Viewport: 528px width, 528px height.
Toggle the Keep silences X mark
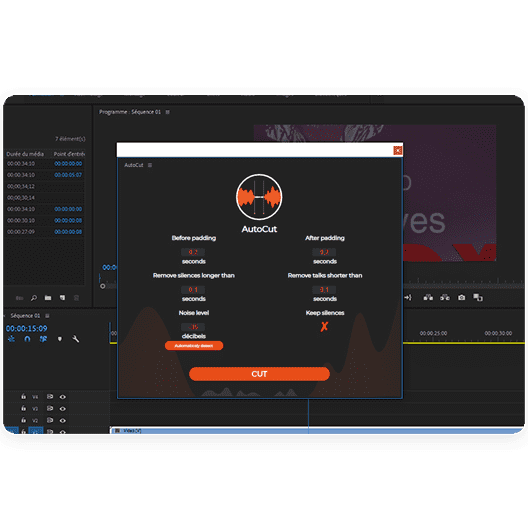point(324,326)
